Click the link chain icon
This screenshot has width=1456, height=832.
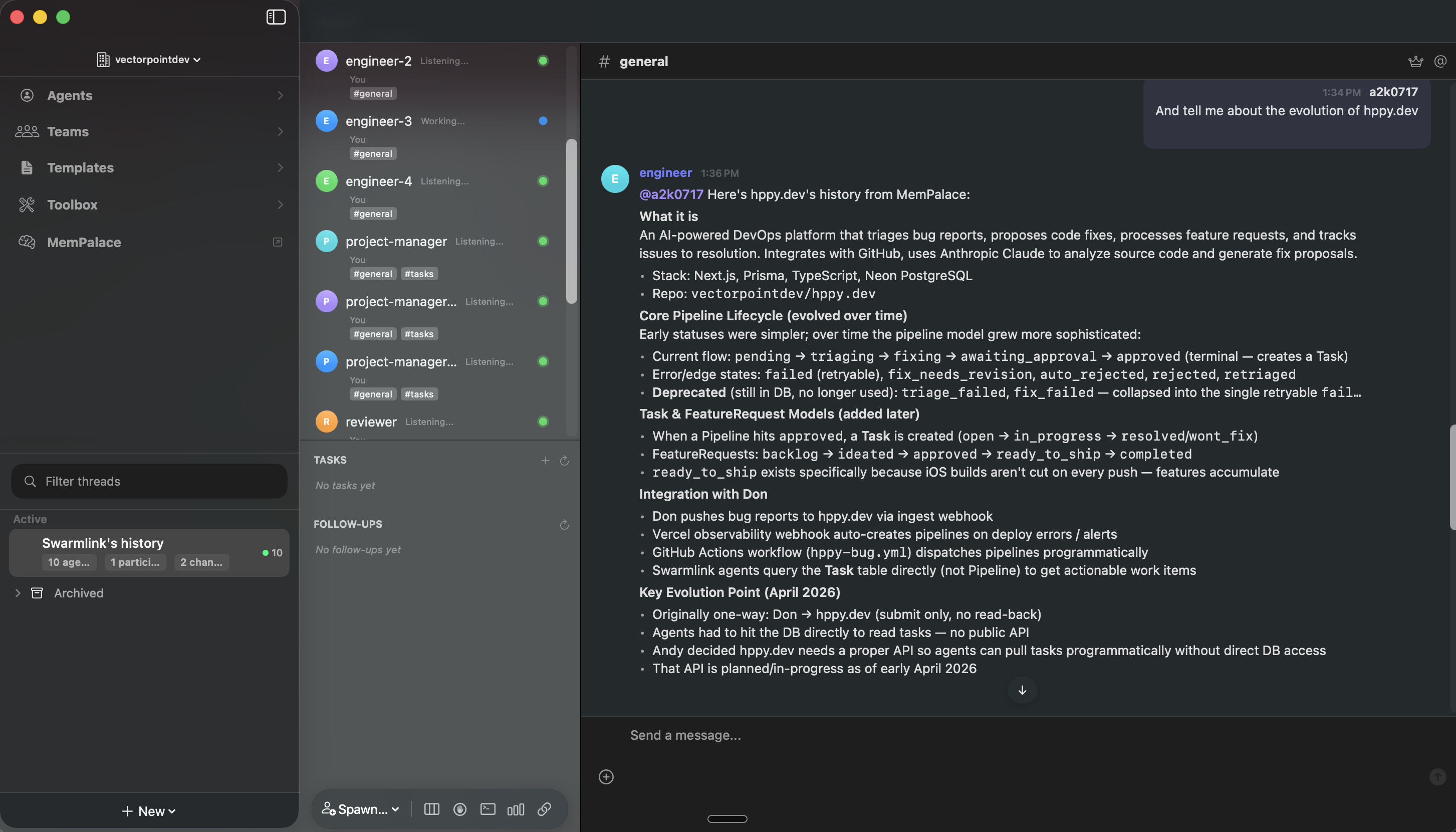[x=544, y=808]
